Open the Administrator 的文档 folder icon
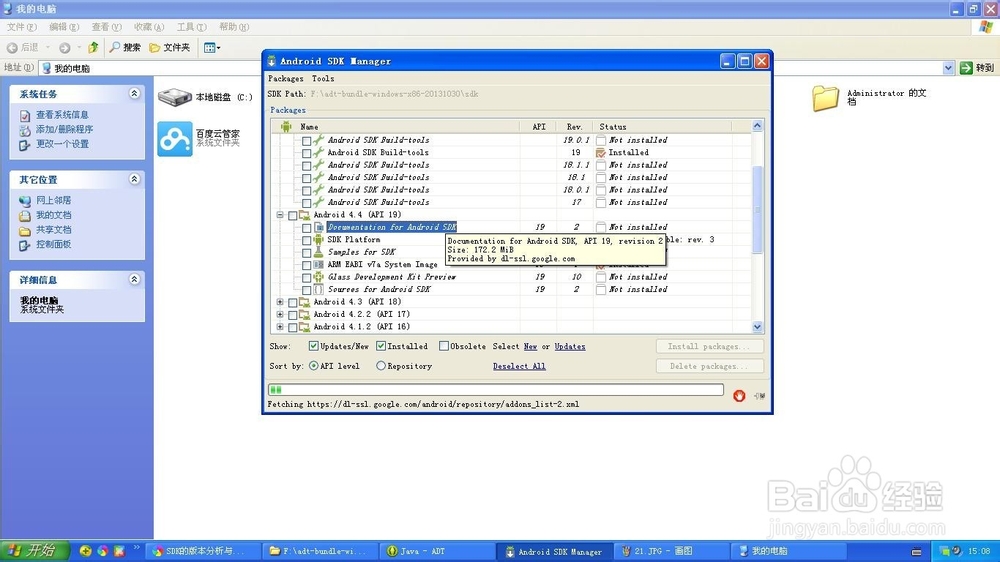 coord(825,98)
